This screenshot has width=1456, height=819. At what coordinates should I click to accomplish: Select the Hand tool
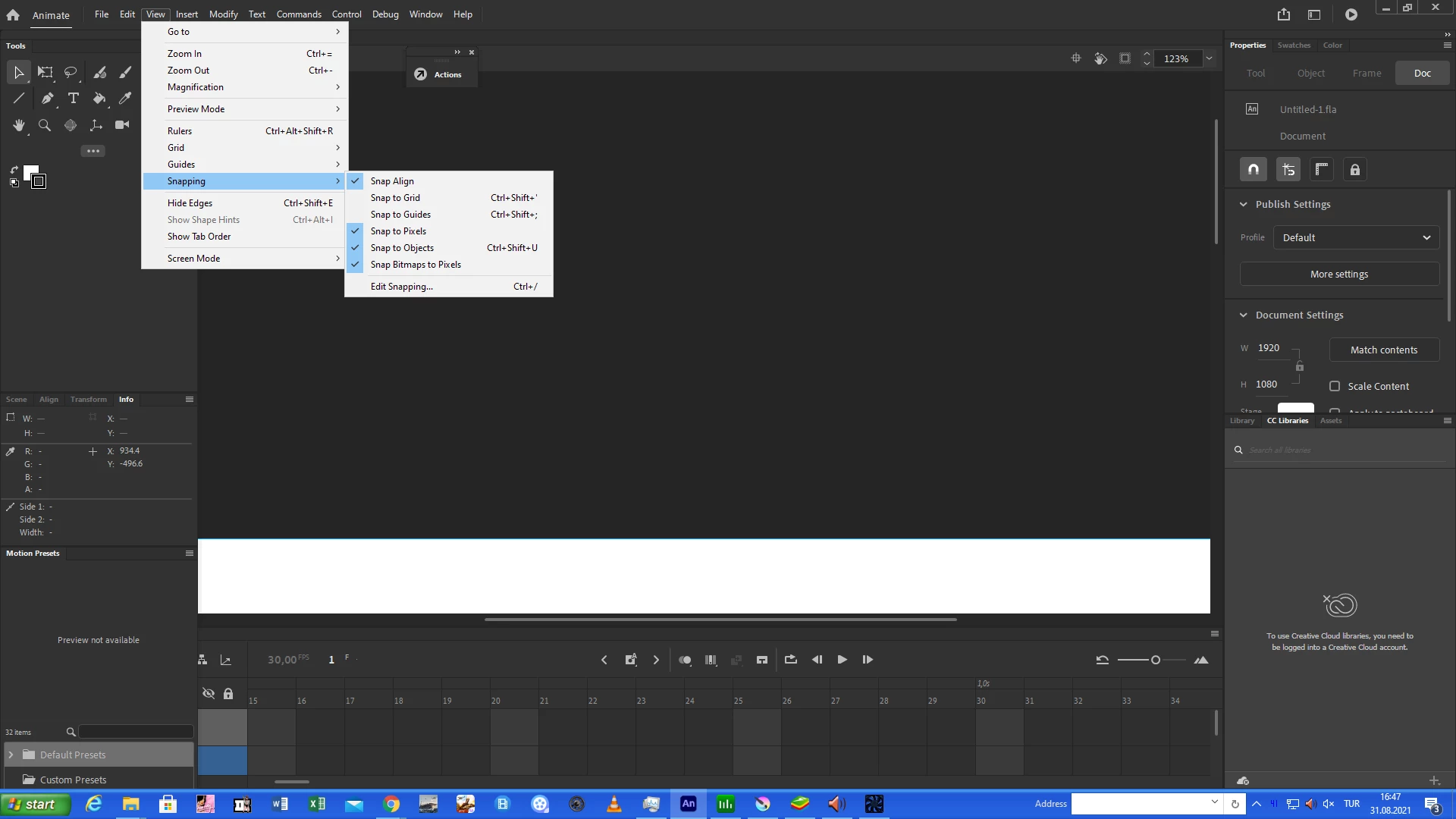(19, 125)
